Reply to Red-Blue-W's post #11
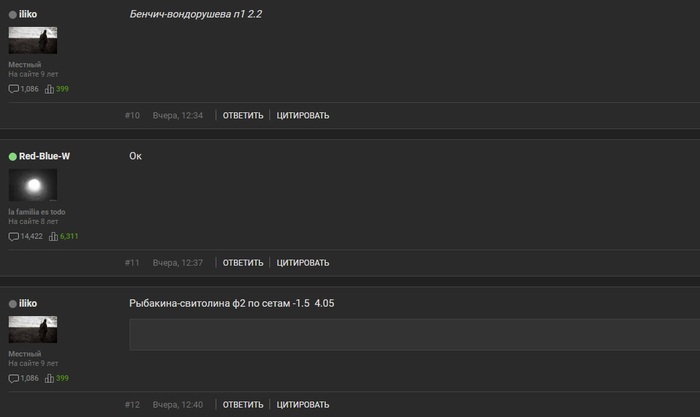Screen dimensions: 700x417 243,263
